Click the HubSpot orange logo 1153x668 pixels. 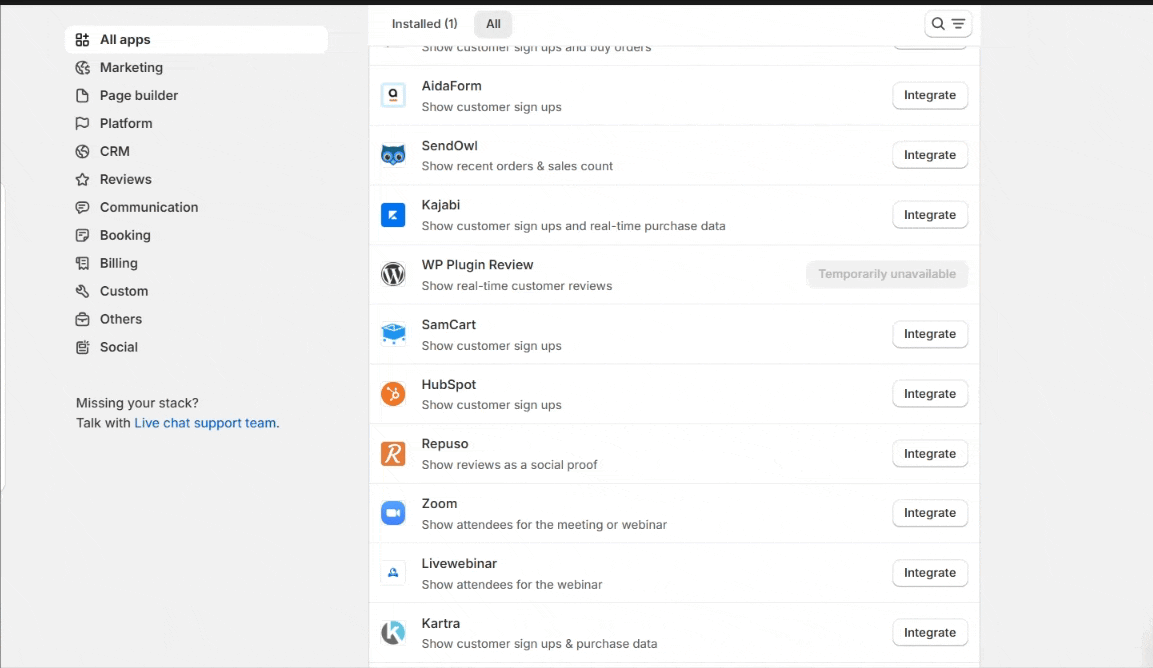pos(393,394)
